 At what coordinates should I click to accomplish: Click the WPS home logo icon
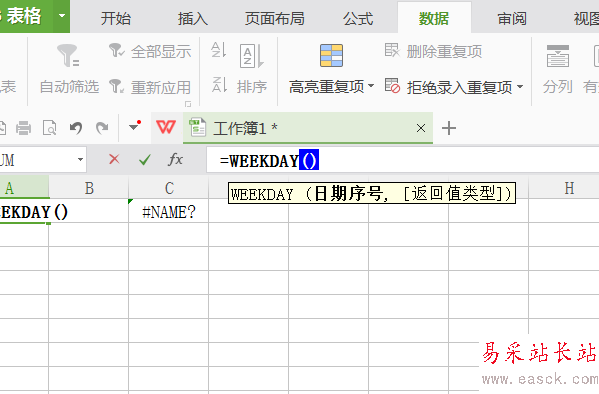(166, 127)
